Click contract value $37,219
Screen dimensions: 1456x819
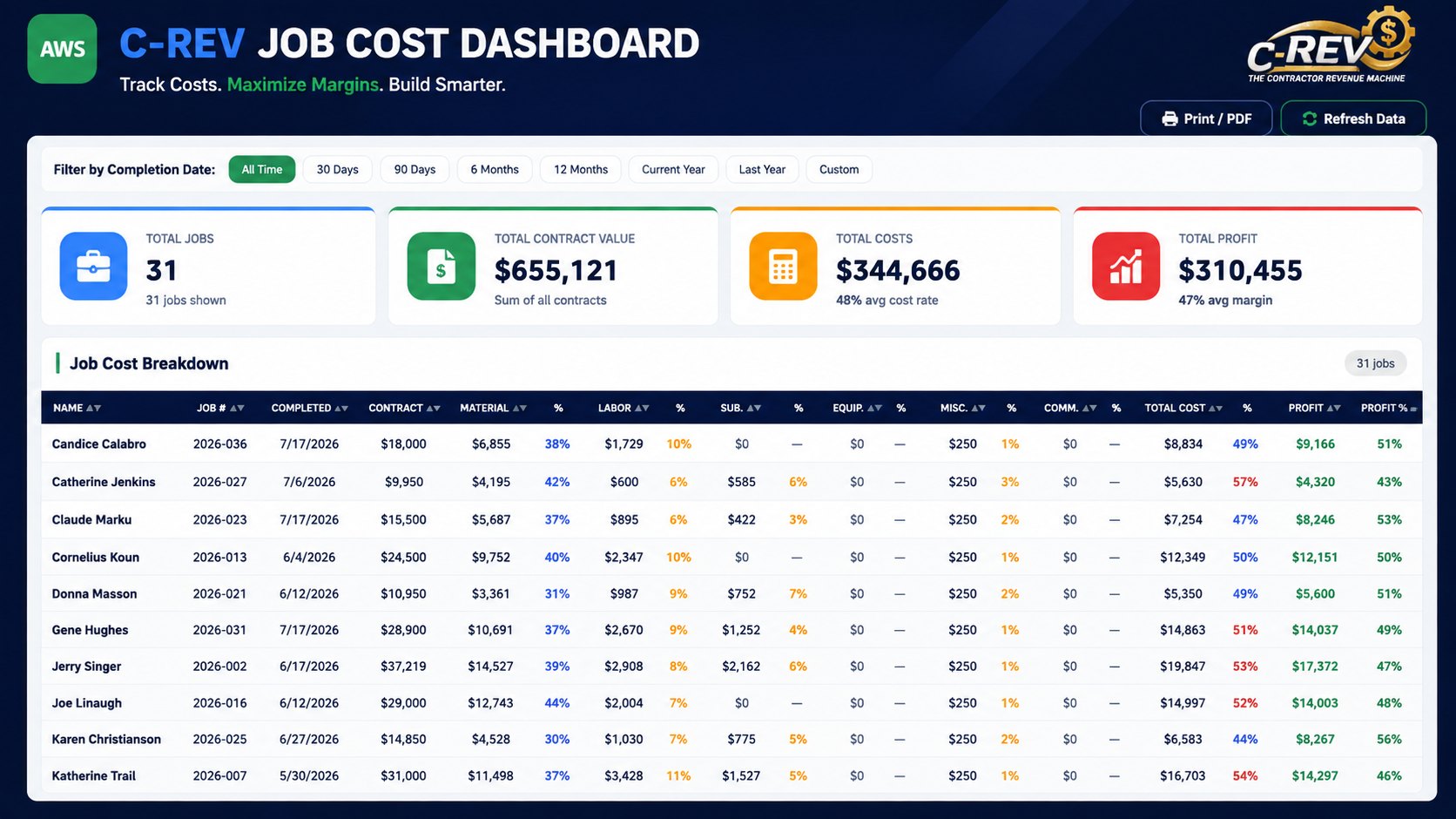[x=403, y=667]
